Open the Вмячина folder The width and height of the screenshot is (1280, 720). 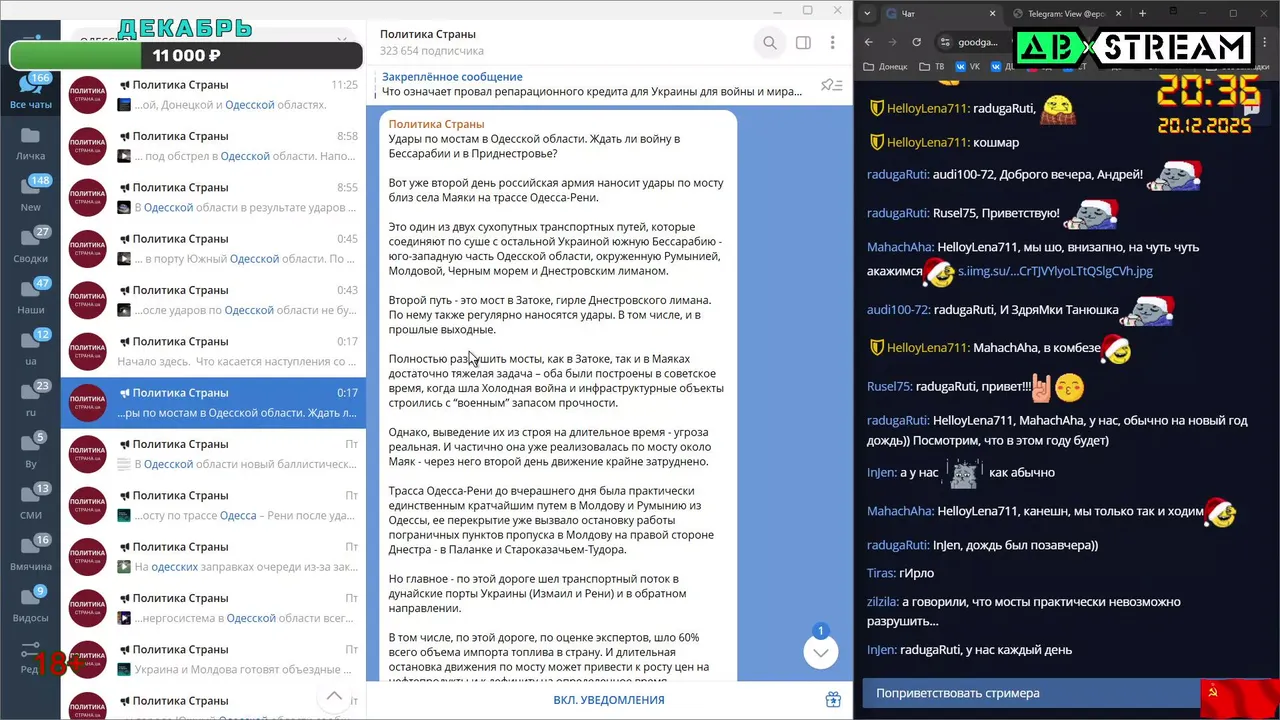point(31,554)
